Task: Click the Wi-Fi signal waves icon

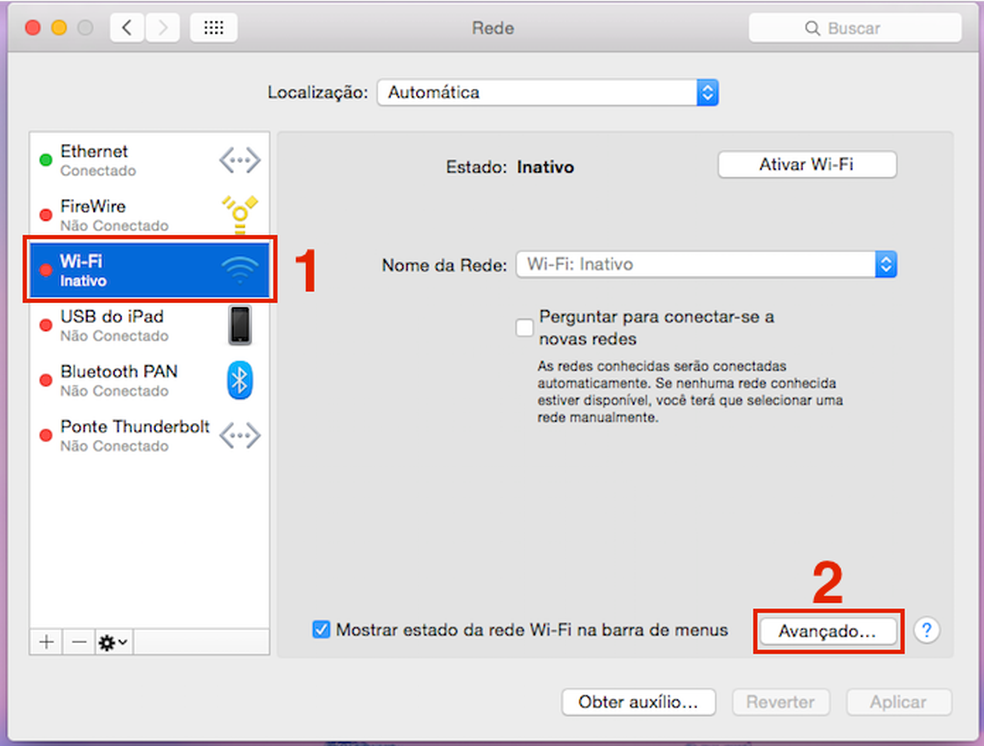Action: pyautogui.click(x=240, y=270)
